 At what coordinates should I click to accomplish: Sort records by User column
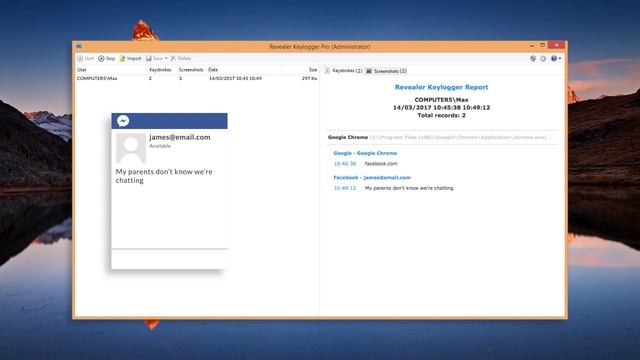82,70
